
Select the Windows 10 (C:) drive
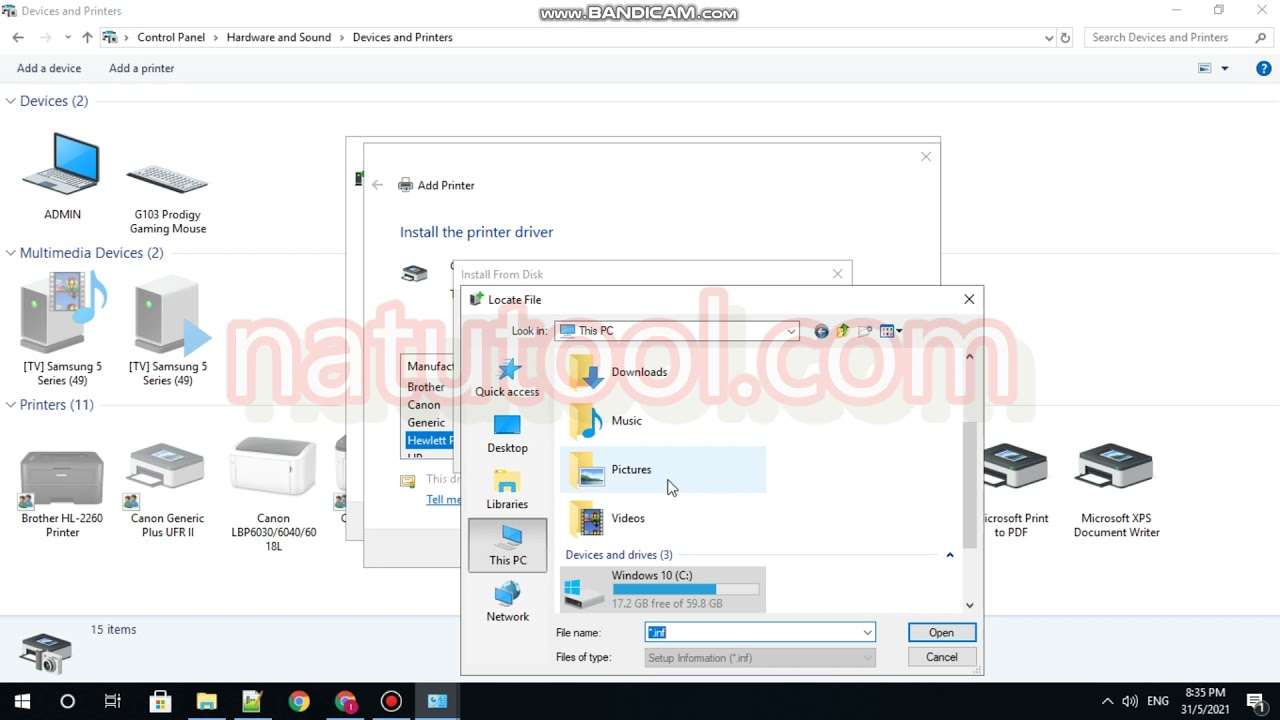pyautogui.click(x=663, y=589)
